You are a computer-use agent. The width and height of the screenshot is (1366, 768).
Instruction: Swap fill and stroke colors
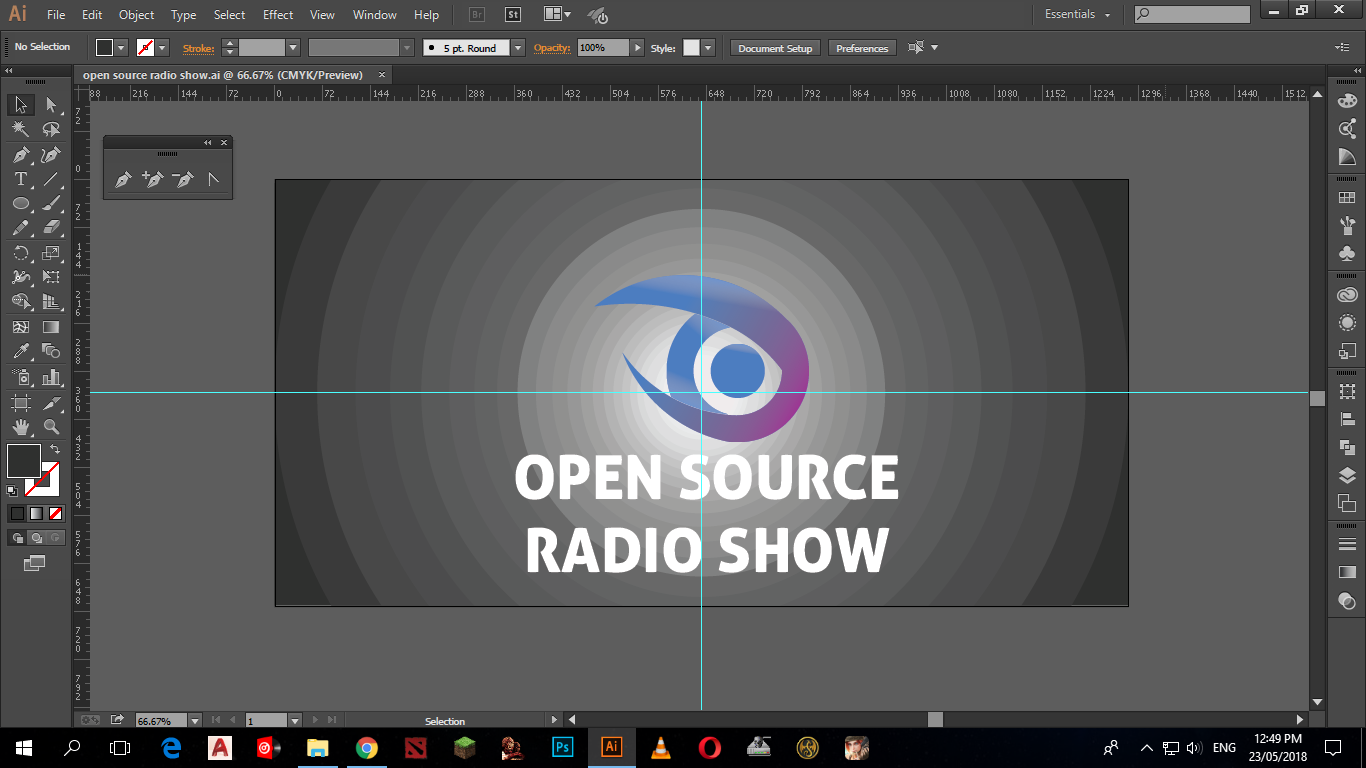(x=55, y=450)
